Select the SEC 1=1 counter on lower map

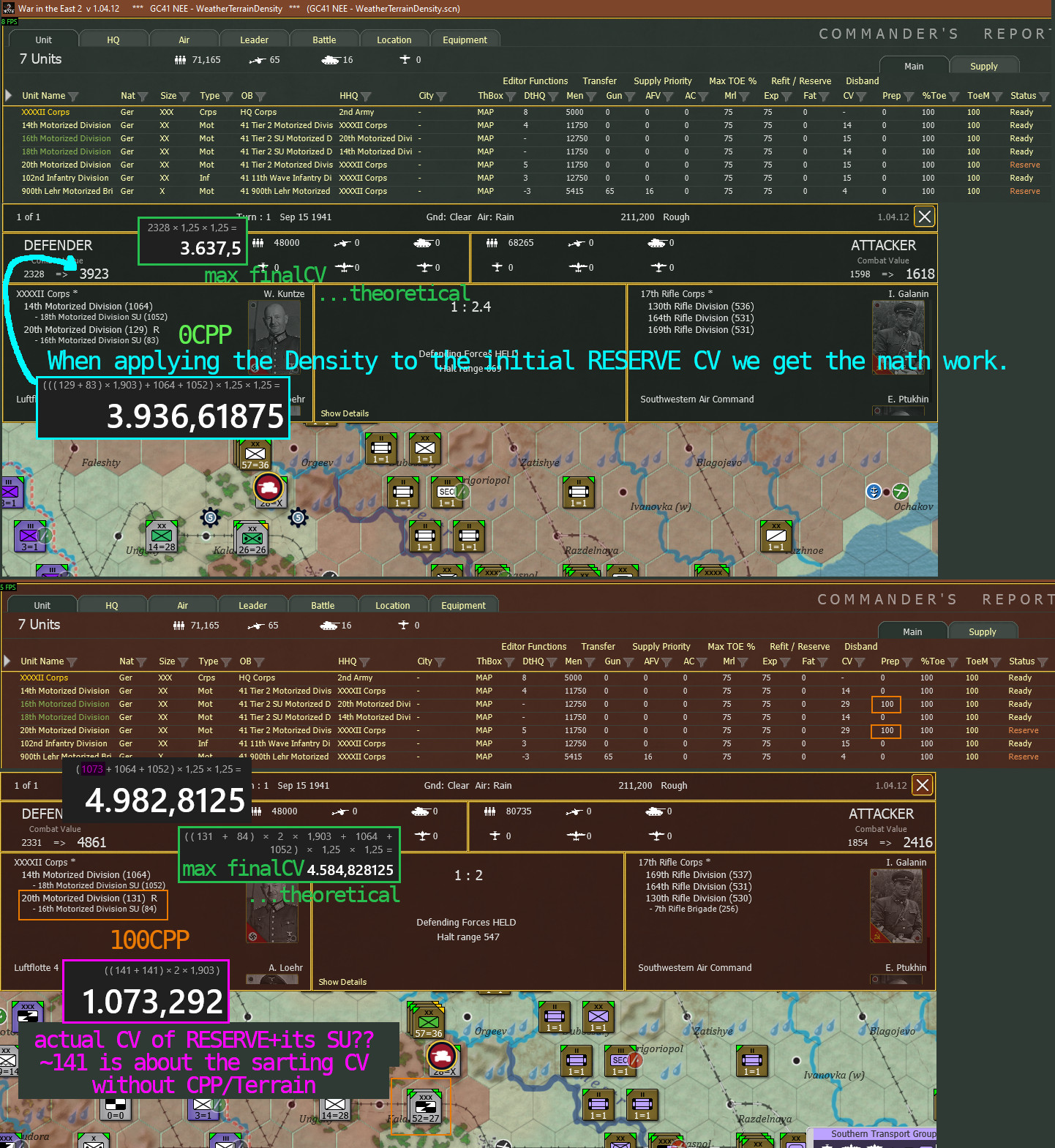620,1061
